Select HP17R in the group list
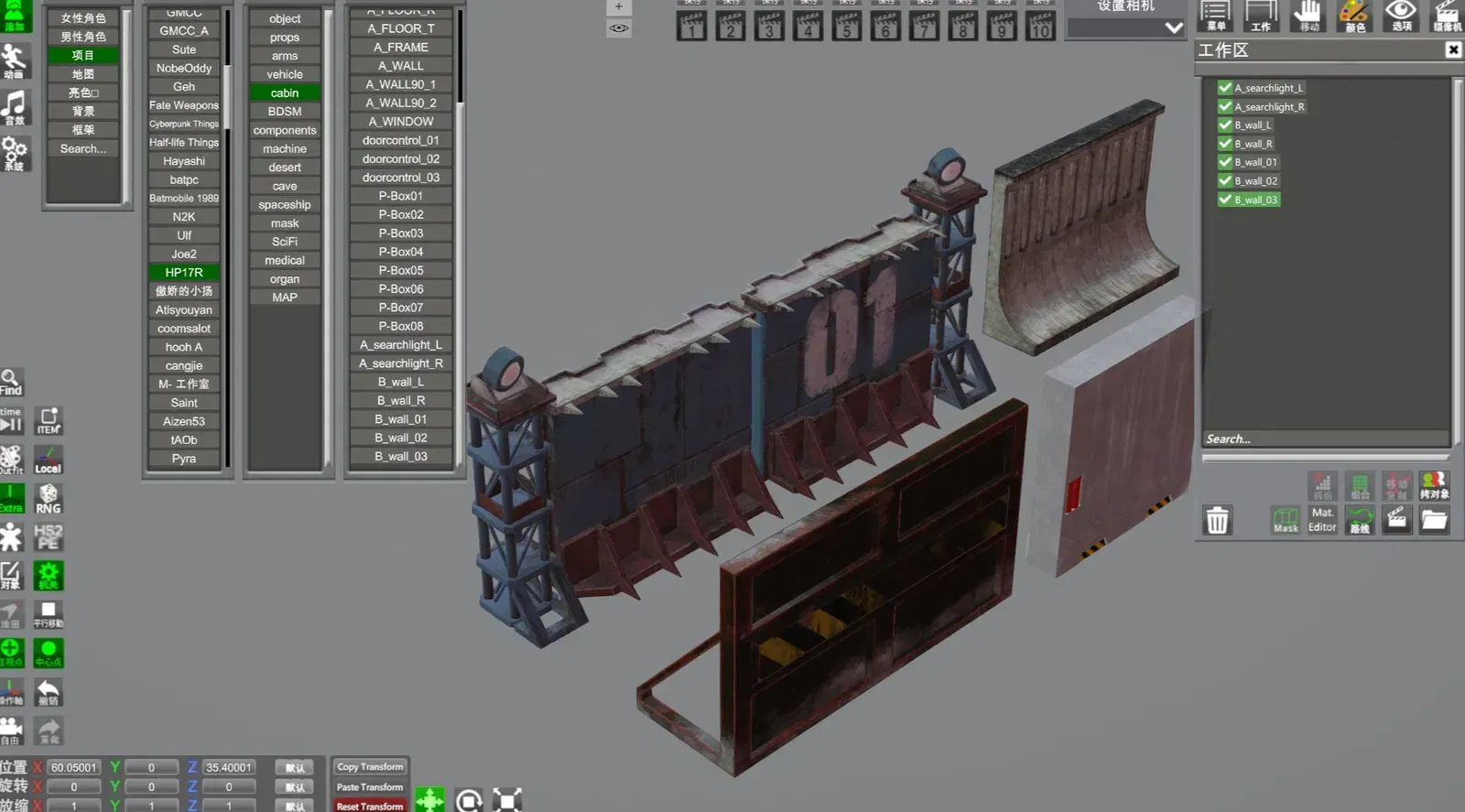The width and height of the screenshot is (1465, 812). (x=184, y=272)
